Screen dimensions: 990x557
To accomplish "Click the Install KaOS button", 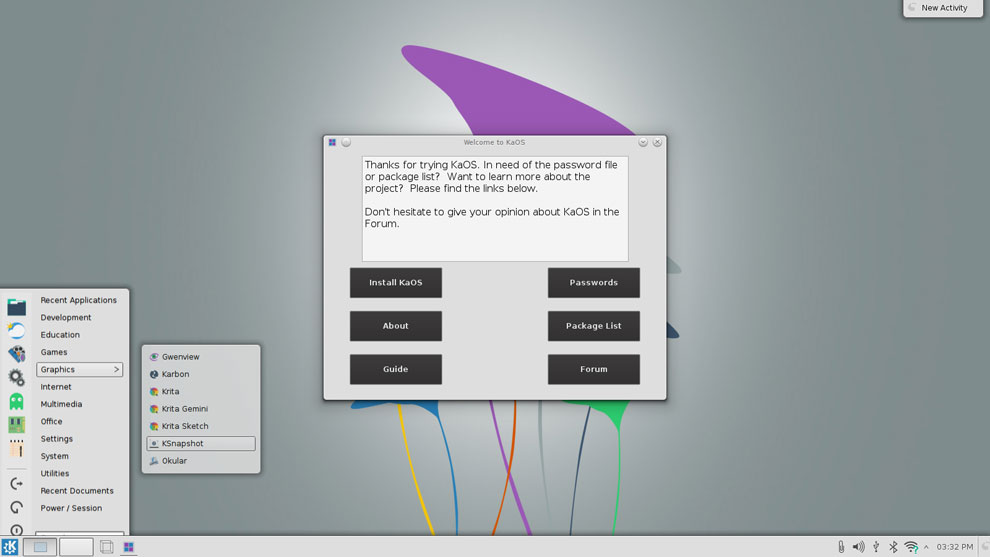I will point(396,282).
